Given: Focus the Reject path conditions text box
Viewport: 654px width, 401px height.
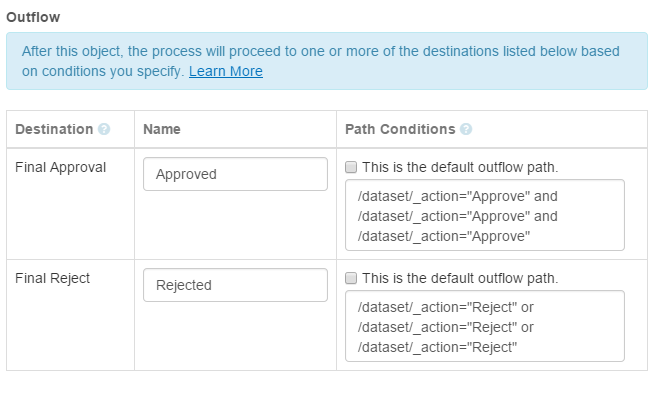Looking at the screenshot, I should click(x=485, y=326).
